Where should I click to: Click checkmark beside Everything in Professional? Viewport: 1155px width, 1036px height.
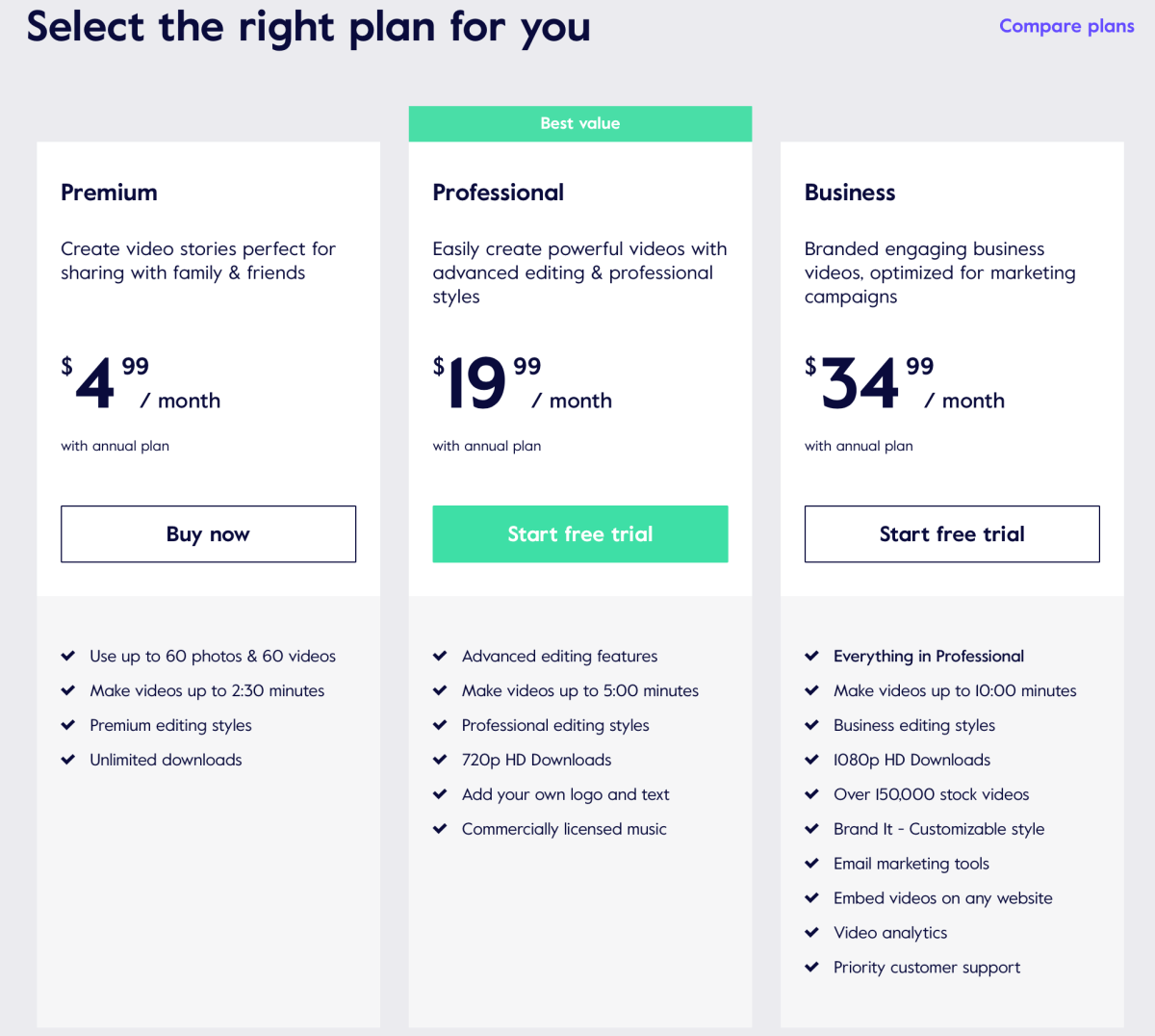coord(812,656)
